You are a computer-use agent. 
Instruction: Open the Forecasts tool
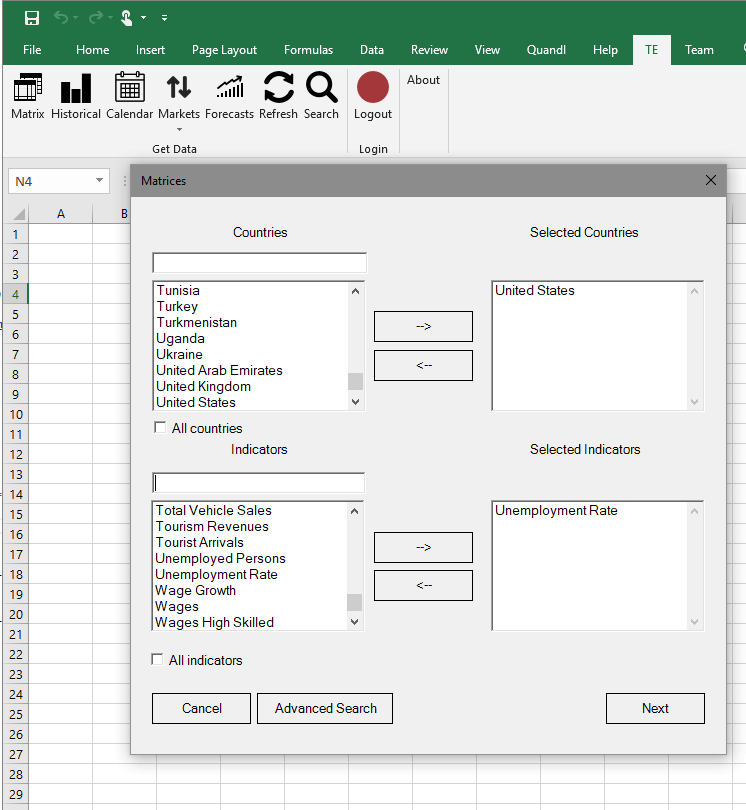click(229, 96)
